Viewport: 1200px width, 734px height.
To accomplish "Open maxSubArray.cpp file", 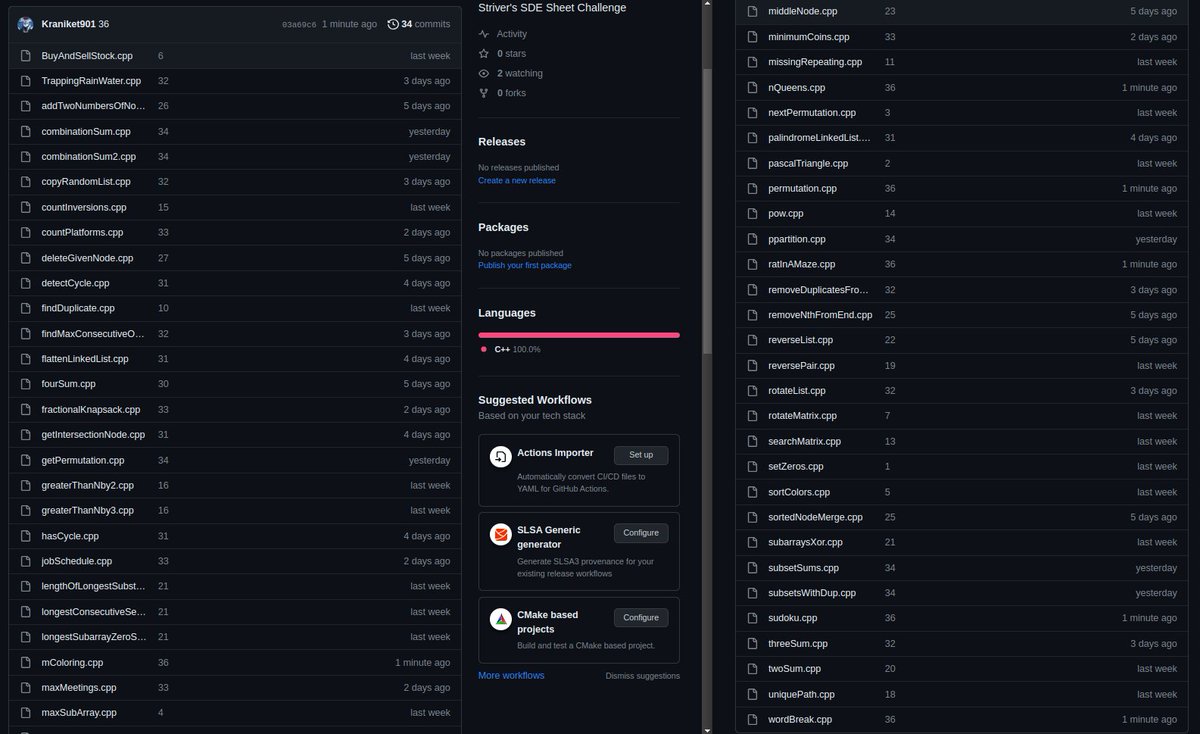I will click(x=79, y=713).
